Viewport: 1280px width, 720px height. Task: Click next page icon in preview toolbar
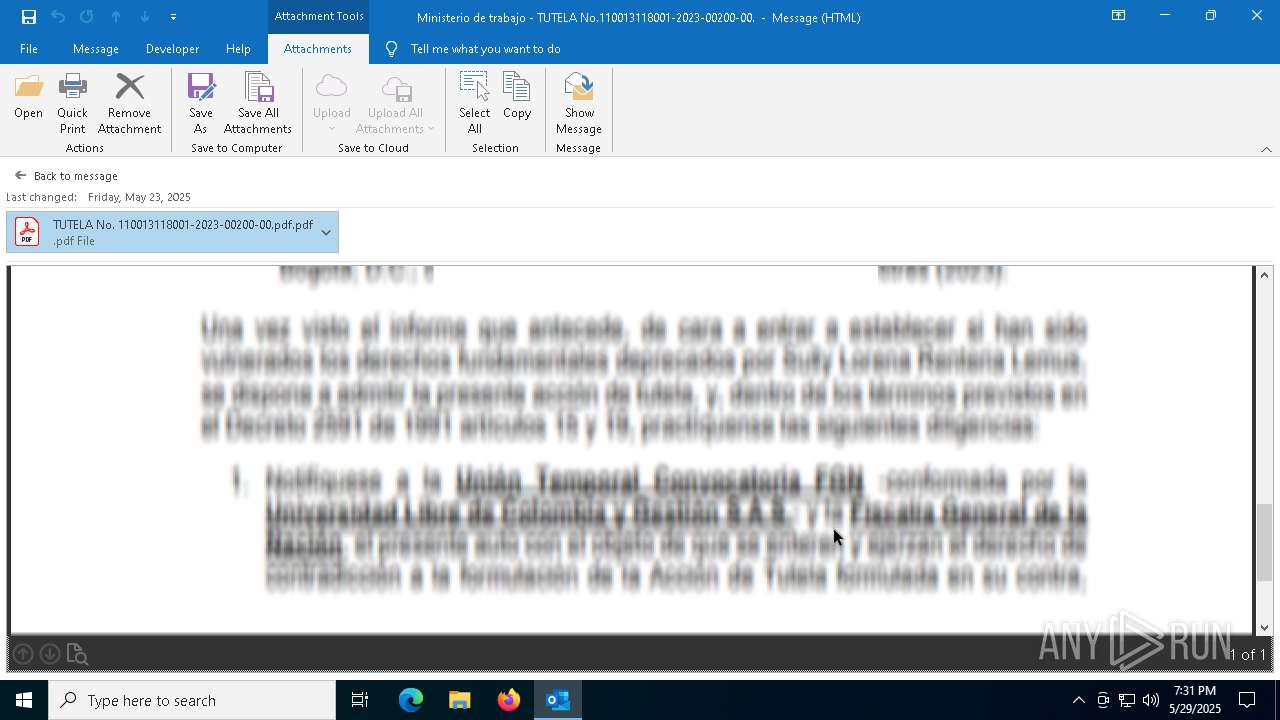coord(49,654)
